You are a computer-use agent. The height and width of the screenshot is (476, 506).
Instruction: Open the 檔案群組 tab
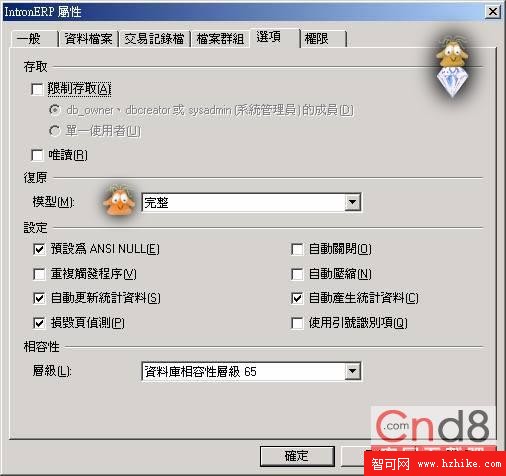220,39
